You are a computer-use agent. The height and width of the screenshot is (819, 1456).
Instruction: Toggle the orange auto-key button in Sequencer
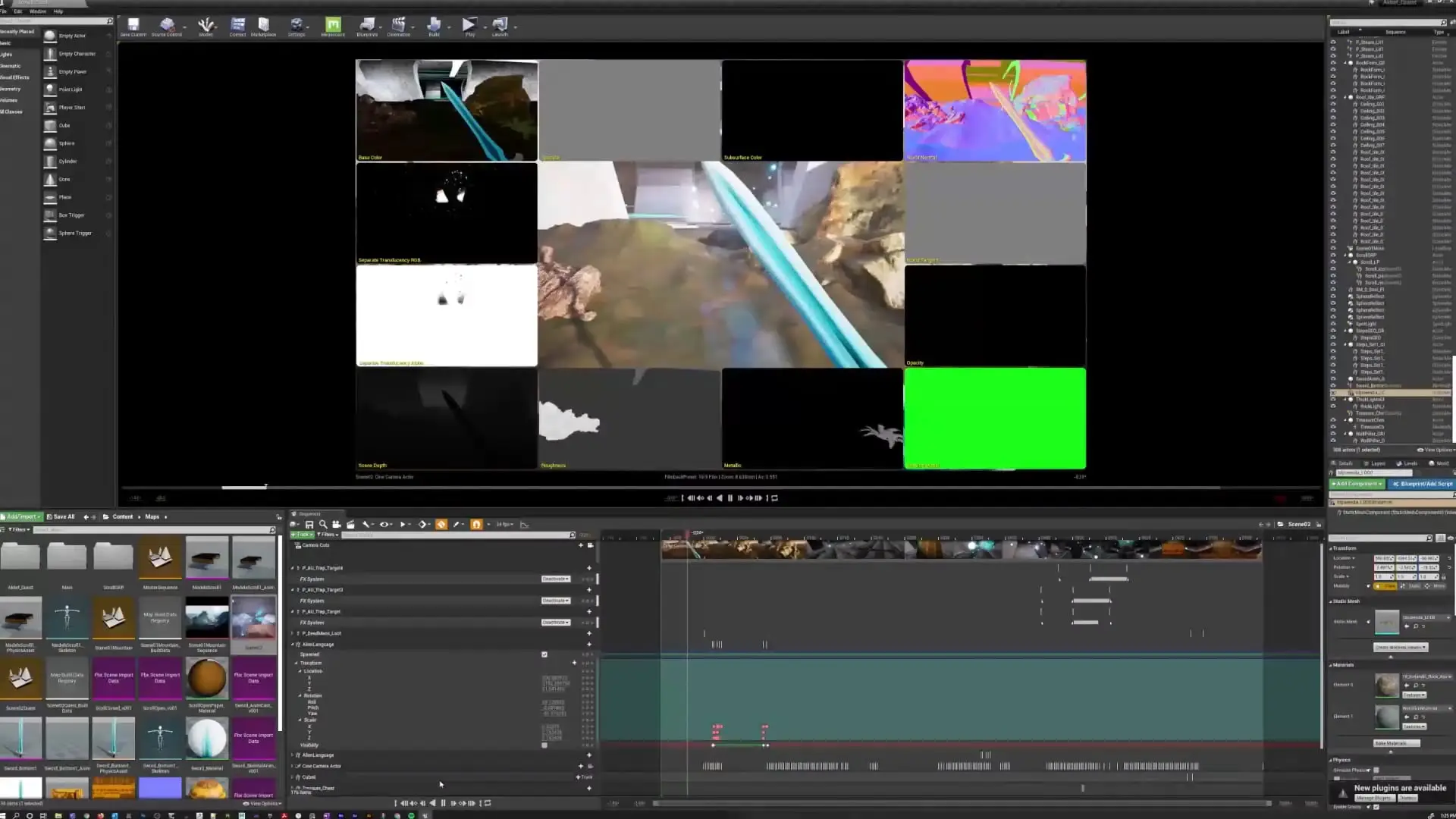[x=441, y=525]
